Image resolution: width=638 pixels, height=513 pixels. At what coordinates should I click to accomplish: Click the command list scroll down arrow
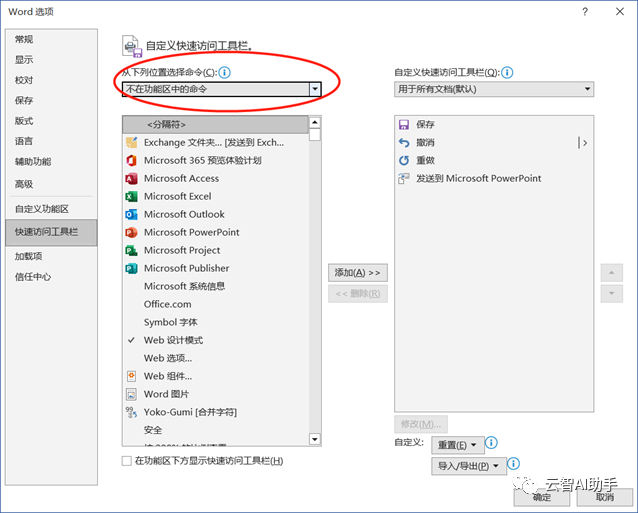click(315, 439)
